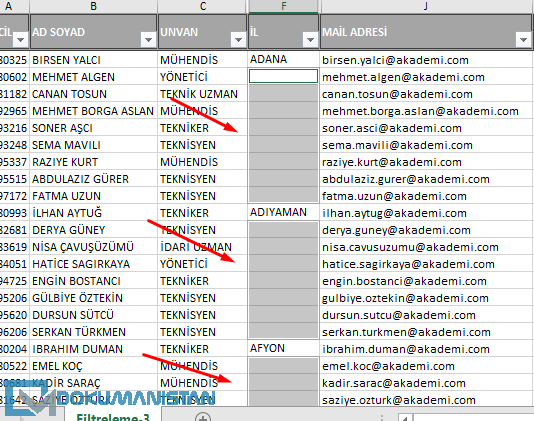
Task: Add a new sheet with plus icon
Action: [203, 417]
